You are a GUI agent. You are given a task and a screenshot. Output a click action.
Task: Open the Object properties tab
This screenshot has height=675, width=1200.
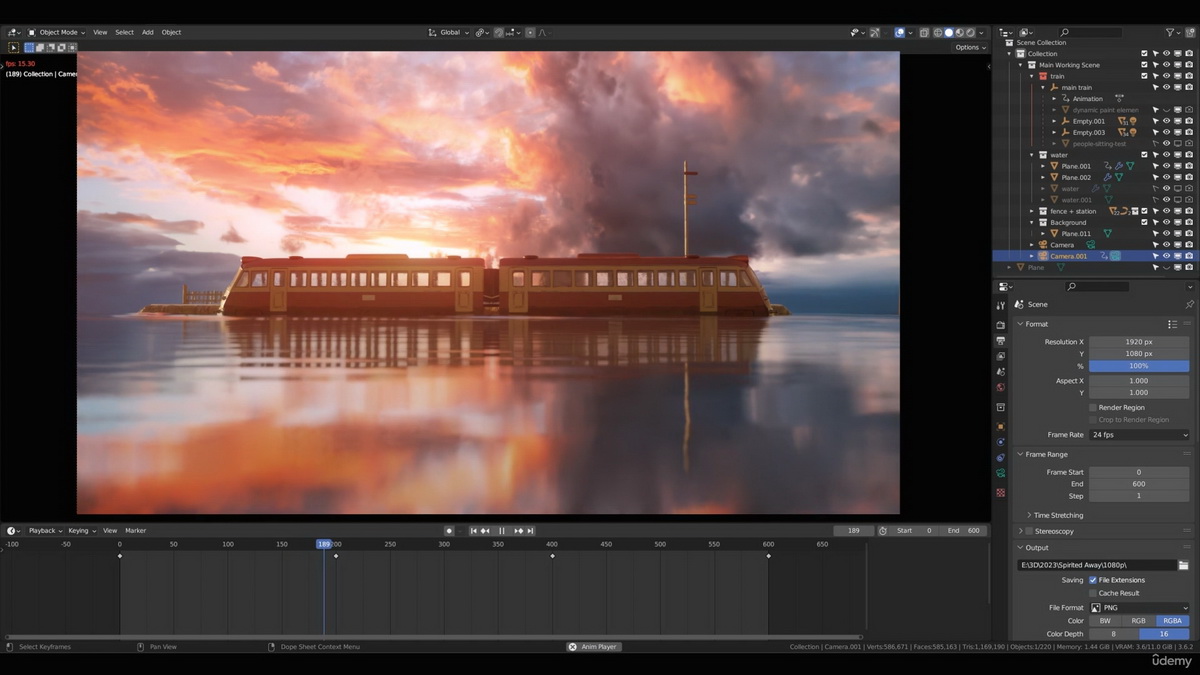(1000, 427)
